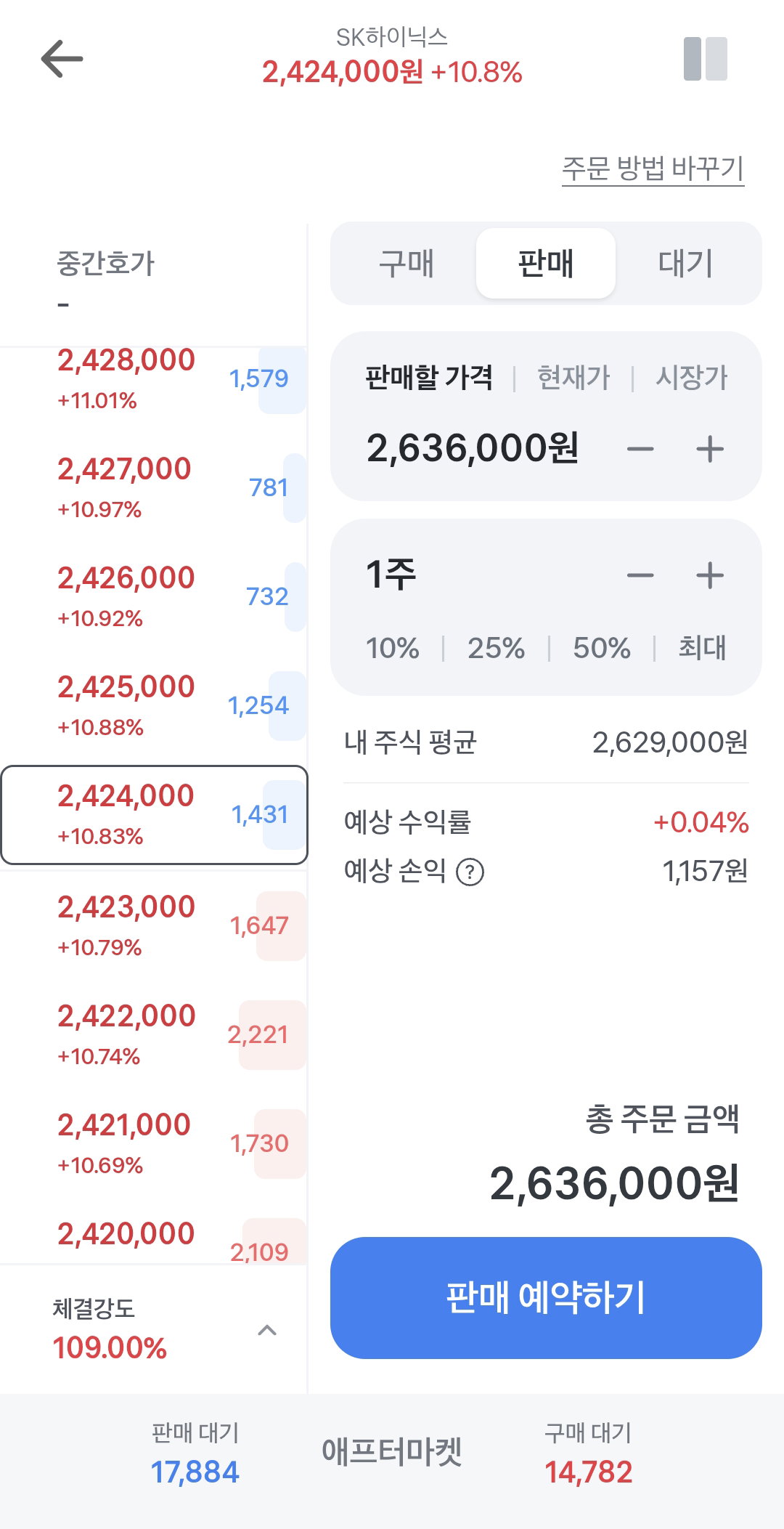Viewport: 784px width, 1529px height.
Task: Go back using the arrow icon
Action: point(62,59)
